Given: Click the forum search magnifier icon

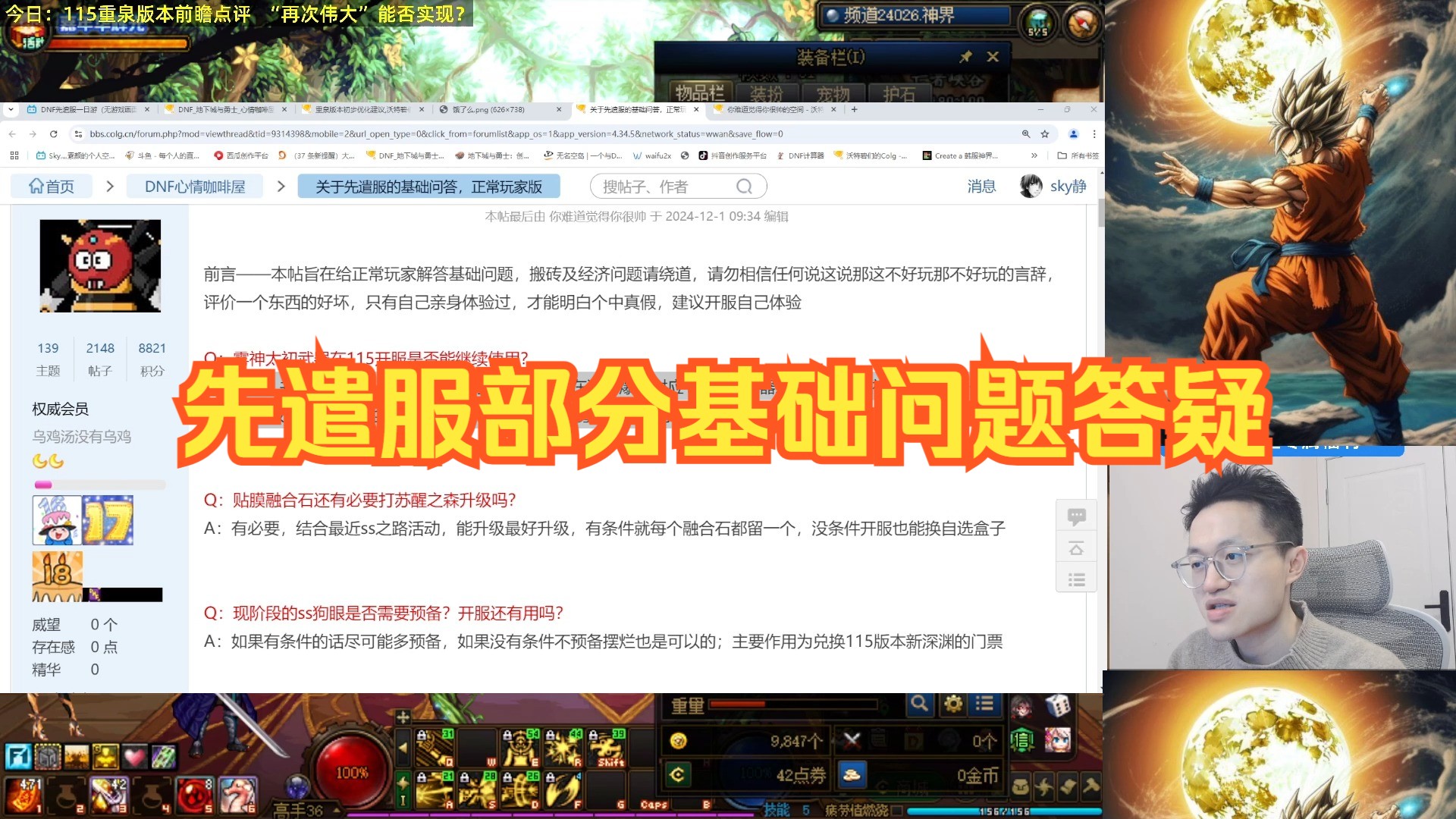Looking at the screenshot, I should [x=744, y=187].
